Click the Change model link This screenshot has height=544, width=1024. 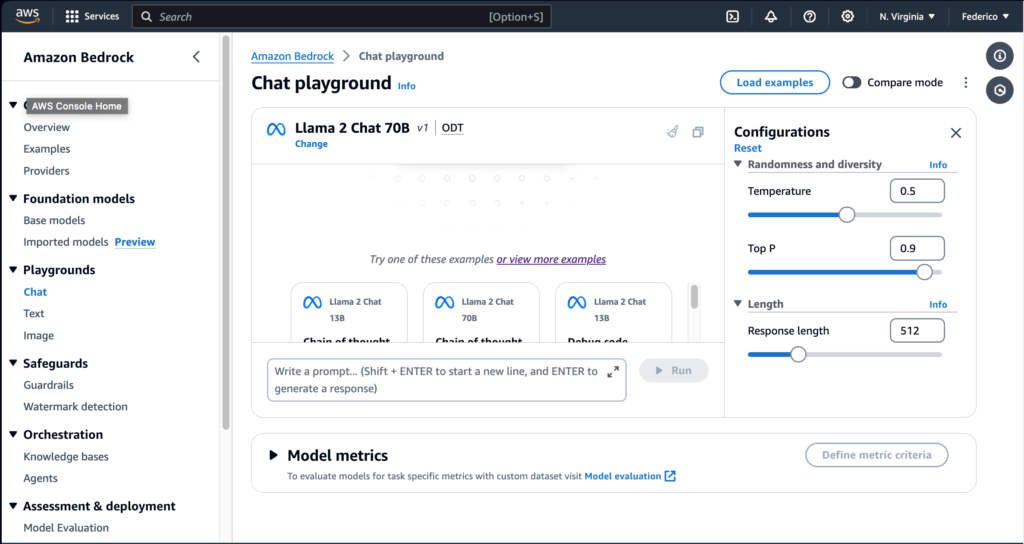coord(311,144)
